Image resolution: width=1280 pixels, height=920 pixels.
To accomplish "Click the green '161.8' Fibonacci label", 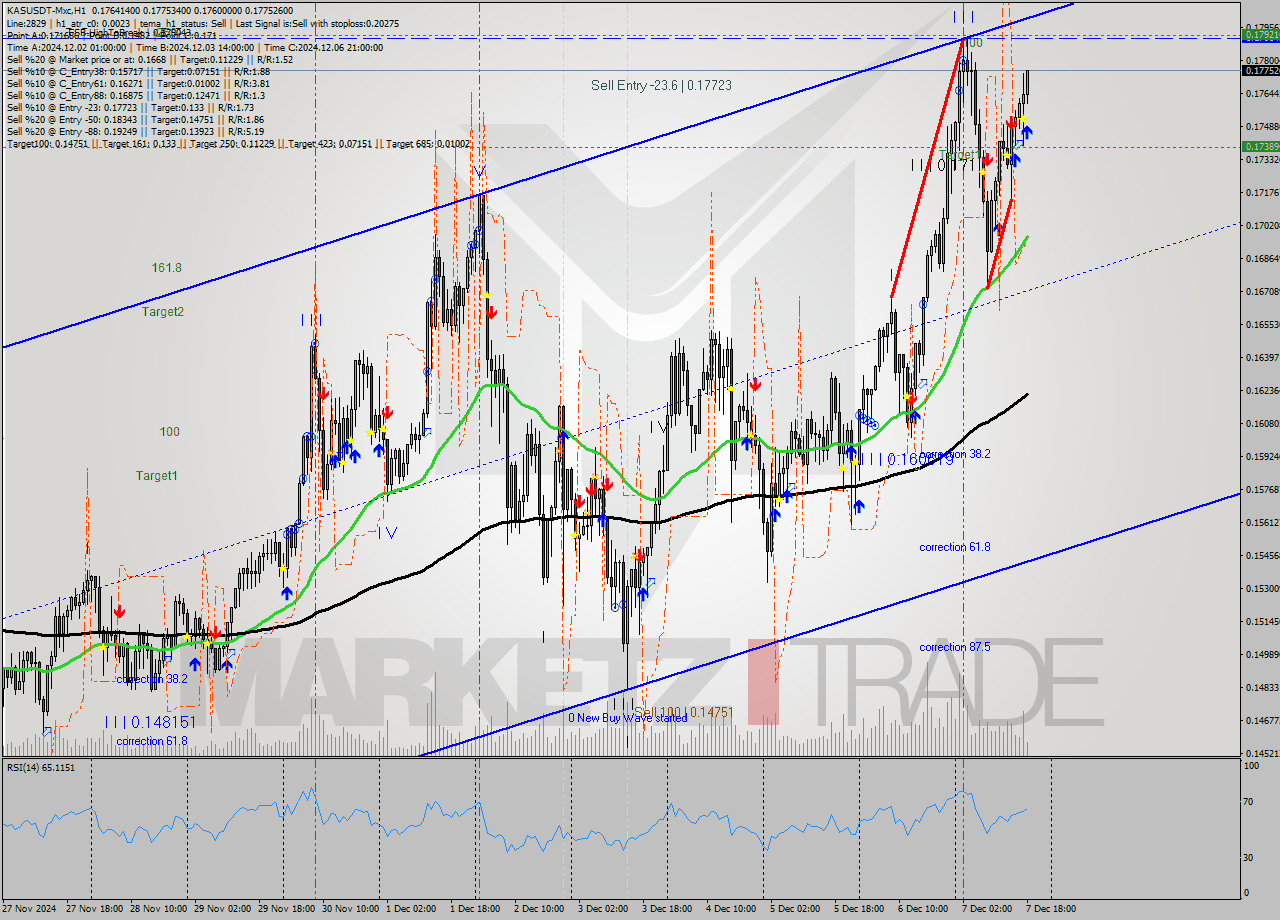I will pyautogui.click(x=167, y=268).
